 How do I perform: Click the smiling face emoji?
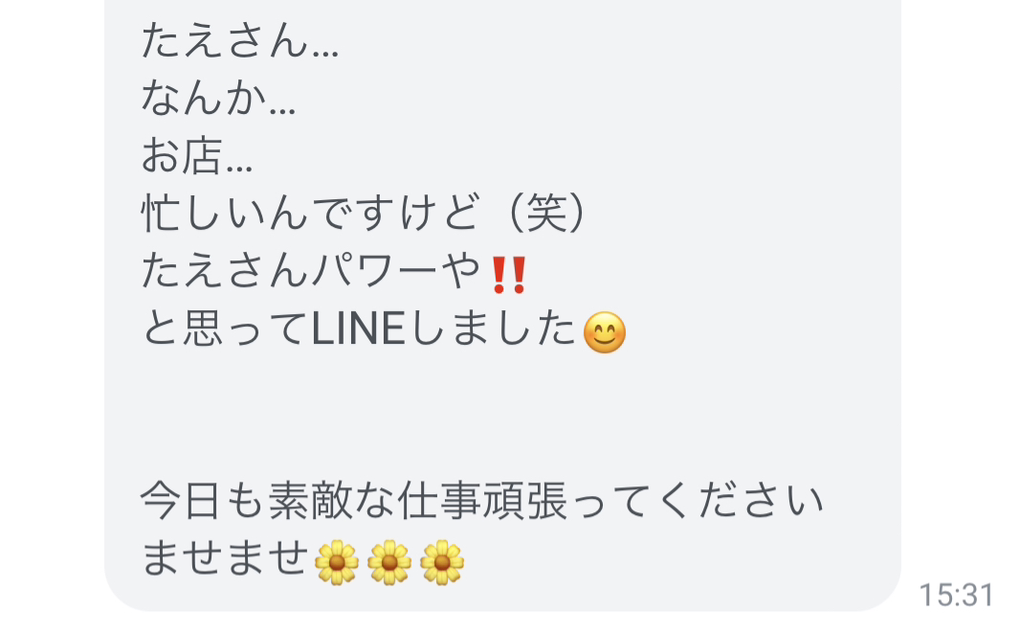[x=604, y=332]
